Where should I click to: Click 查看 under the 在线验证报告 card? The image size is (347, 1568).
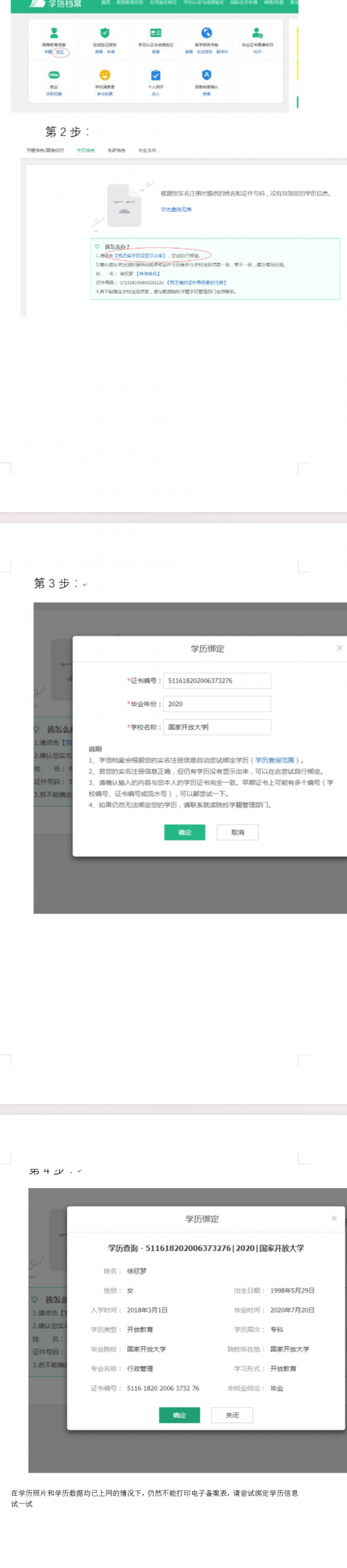(99, 53)
